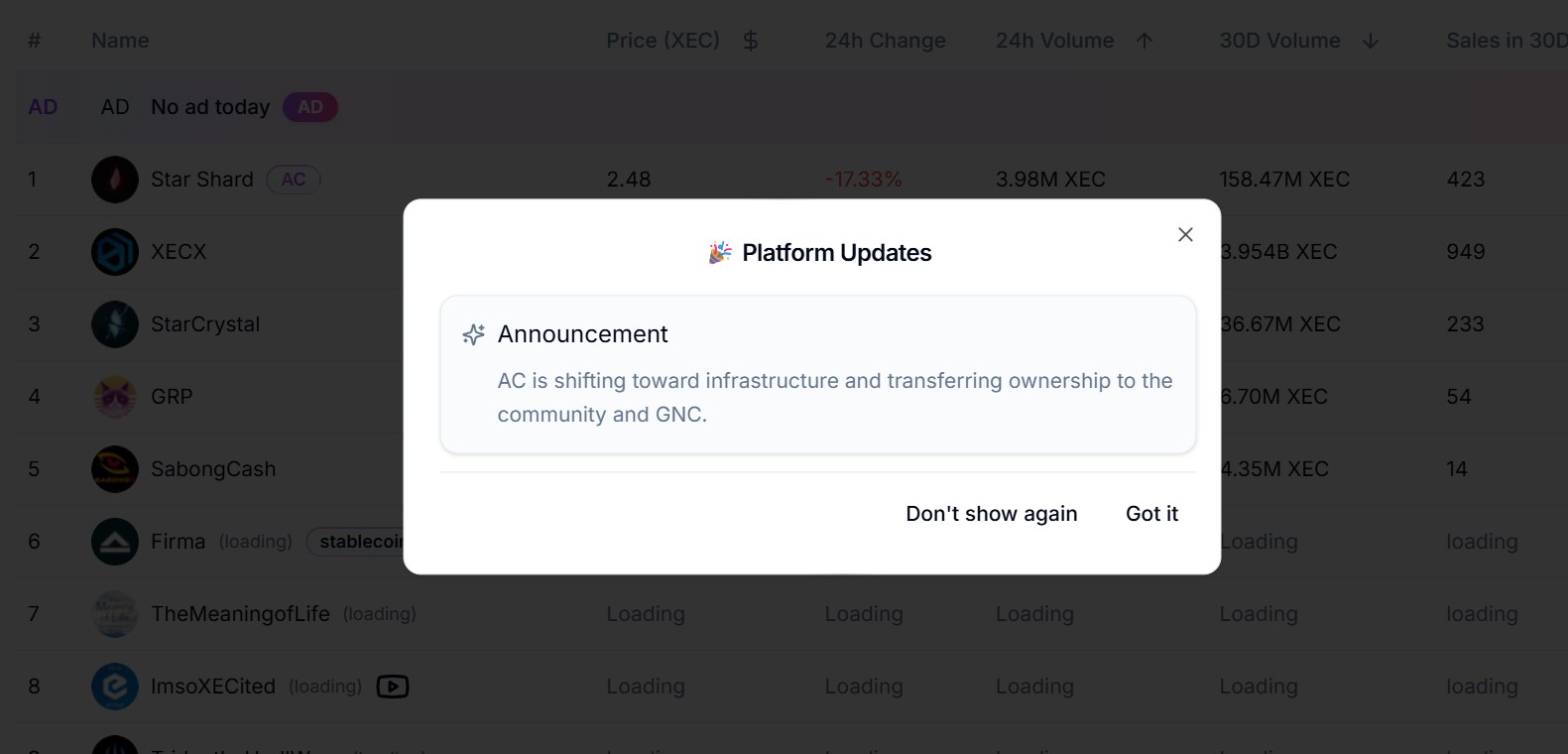Image resolution: width=1568 pixels, height=754 pixels.
Task: Toggle price currency with dollar icon
Action: pos(751,41)
